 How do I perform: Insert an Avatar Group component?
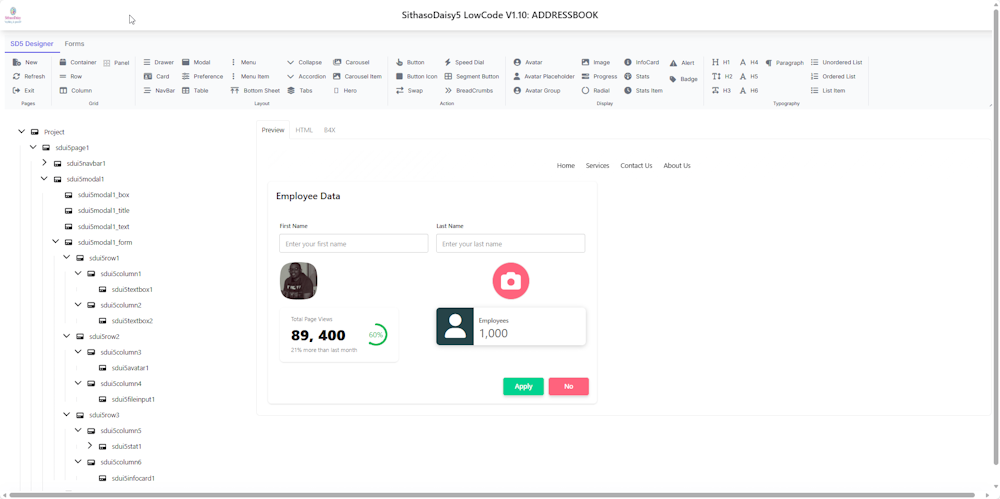tap(536, 91)
